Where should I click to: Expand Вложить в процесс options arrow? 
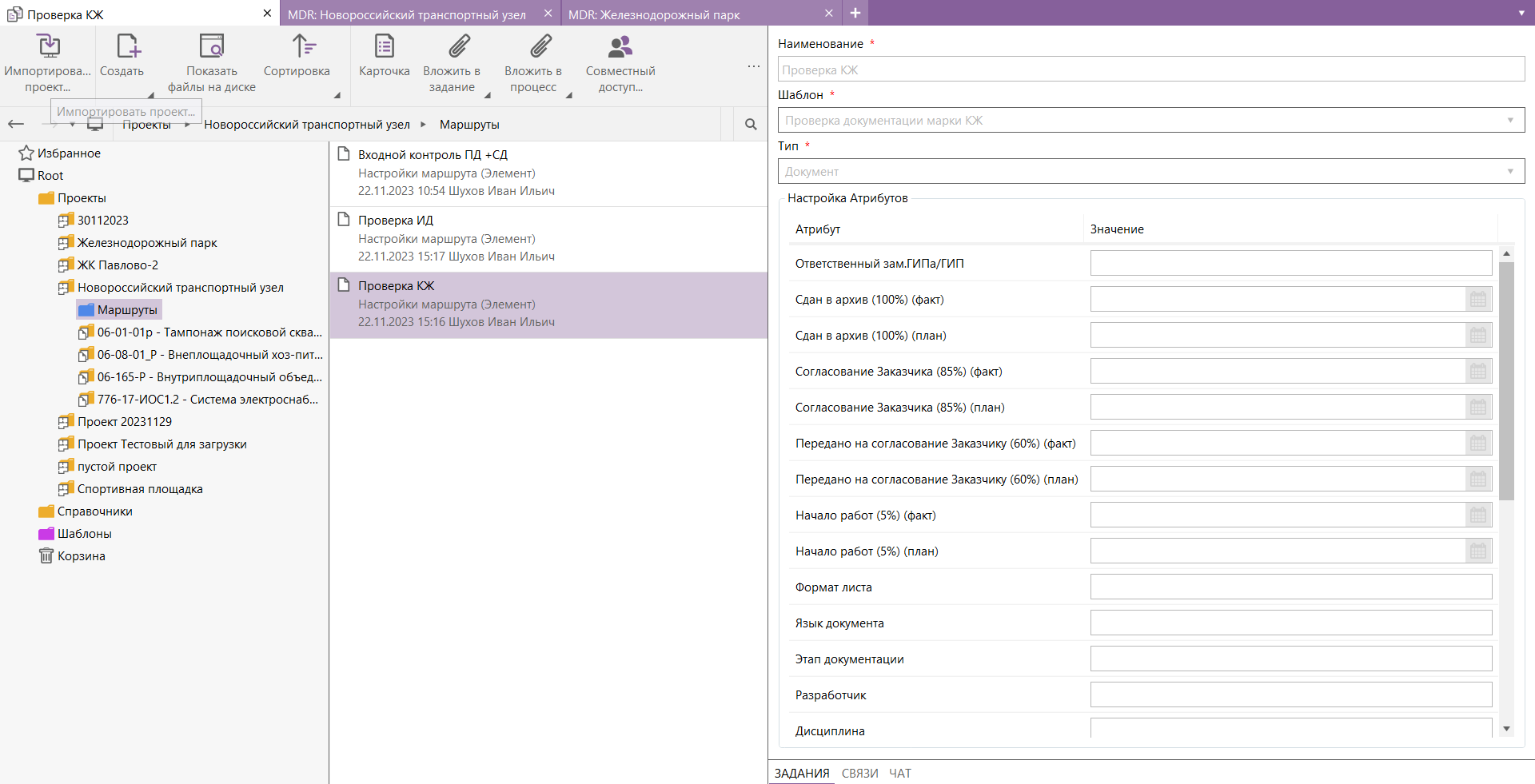tap(569, 95)
